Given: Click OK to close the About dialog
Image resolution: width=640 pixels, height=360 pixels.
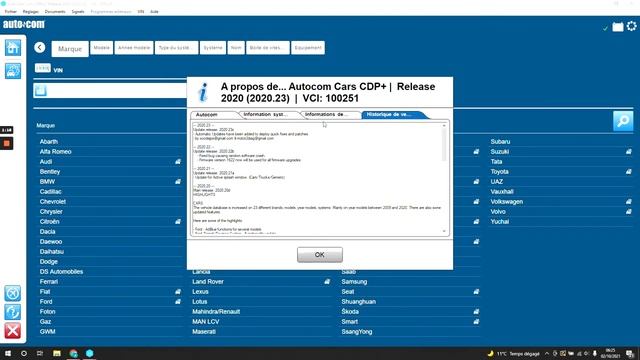Looking at the screenshot, I should (320, 255).
